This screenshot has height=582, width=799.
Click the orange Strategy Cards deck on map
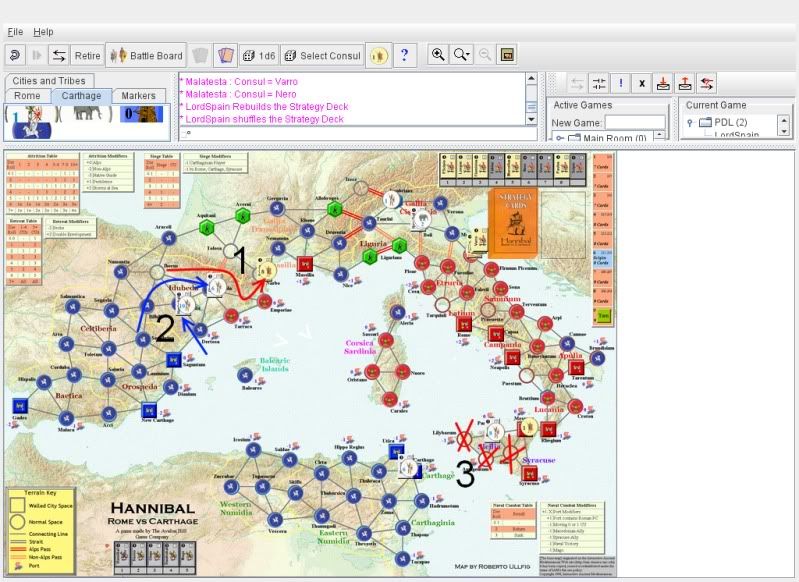[513, 223]
